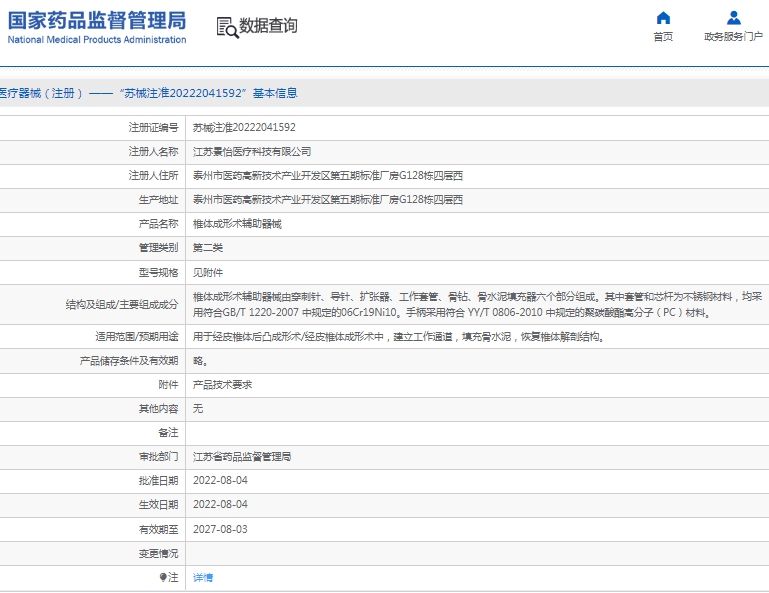The height and width of the screenshot is (593, 769).
Task: Click the 结构及组成/主要组成成分 row label
Action: 122,305
